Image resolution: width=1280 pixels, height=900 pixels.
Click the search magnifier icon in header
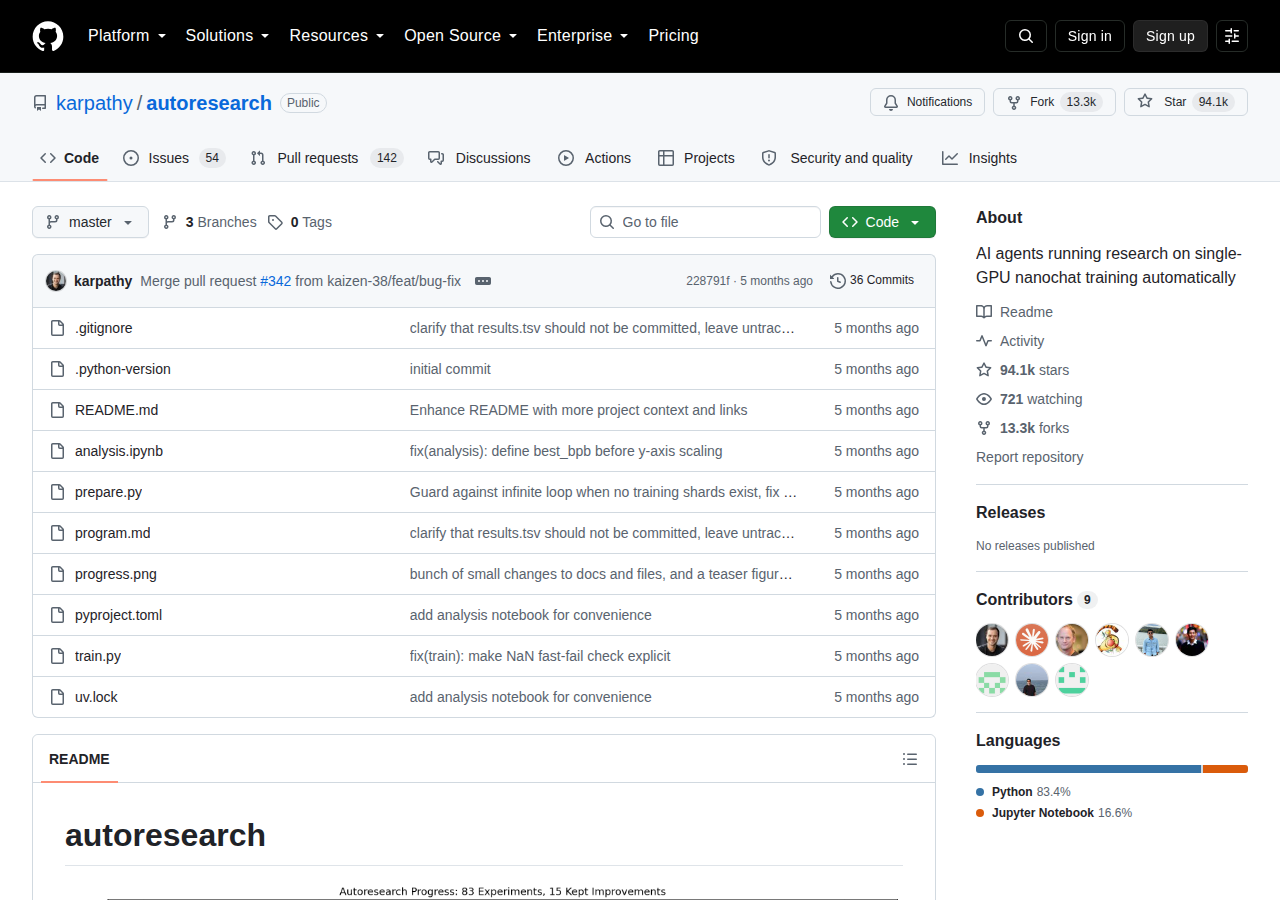pos(1026,36)
